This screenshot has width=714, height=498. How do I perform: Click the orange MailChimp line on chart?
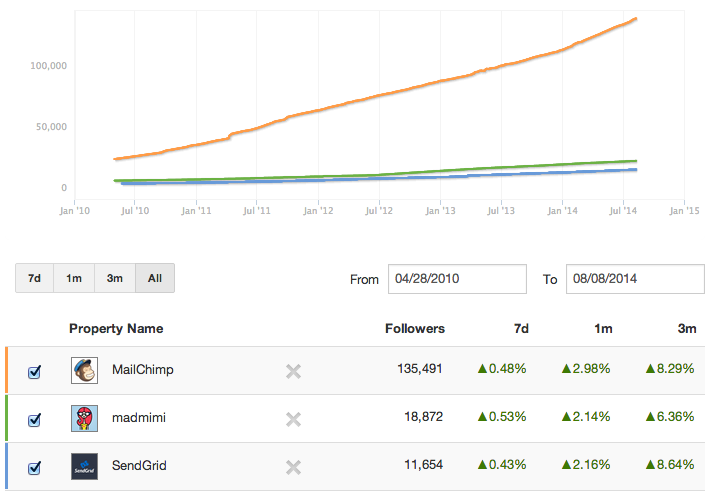click(379, 95)
